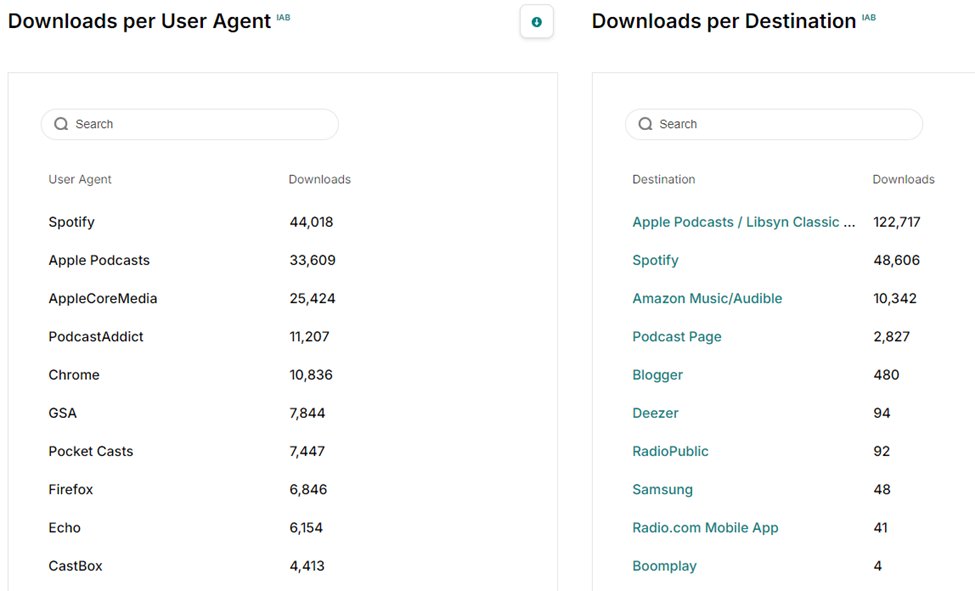Click the 122,717 downloads value
Image resolution: width=975 pixels, height=591 pixels.
(897, 222)
